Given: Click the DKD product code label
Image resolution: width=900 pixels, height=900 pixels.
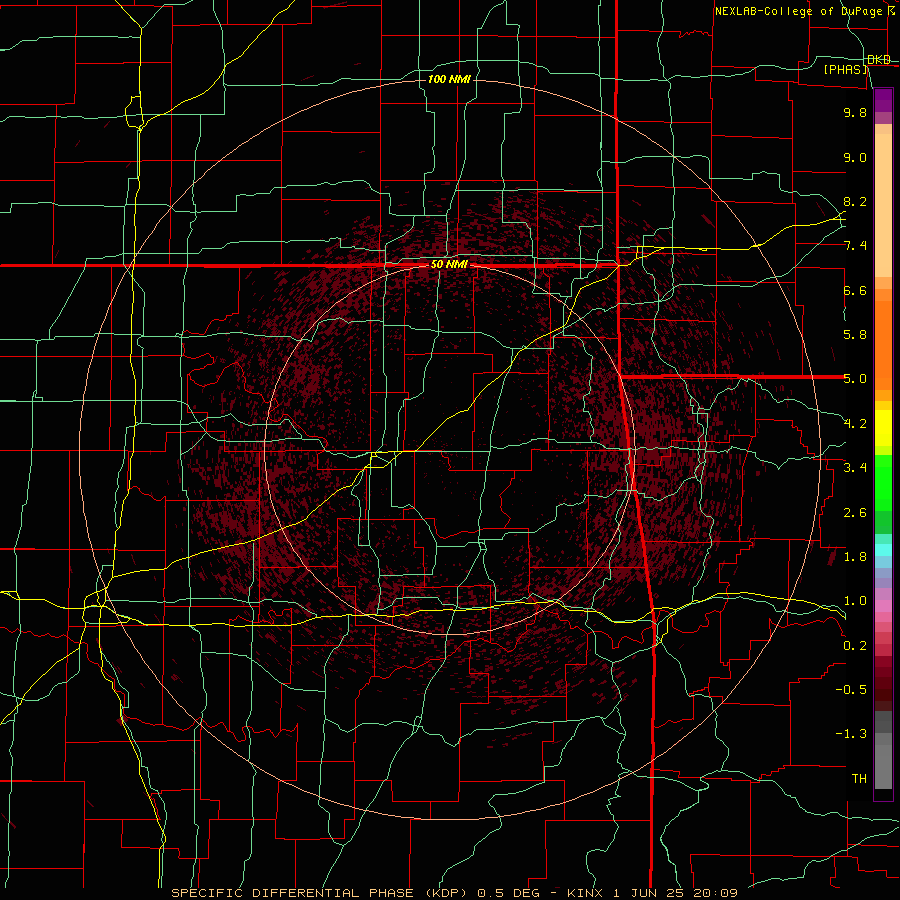Looking at the screenshot, I should (879, 60).
